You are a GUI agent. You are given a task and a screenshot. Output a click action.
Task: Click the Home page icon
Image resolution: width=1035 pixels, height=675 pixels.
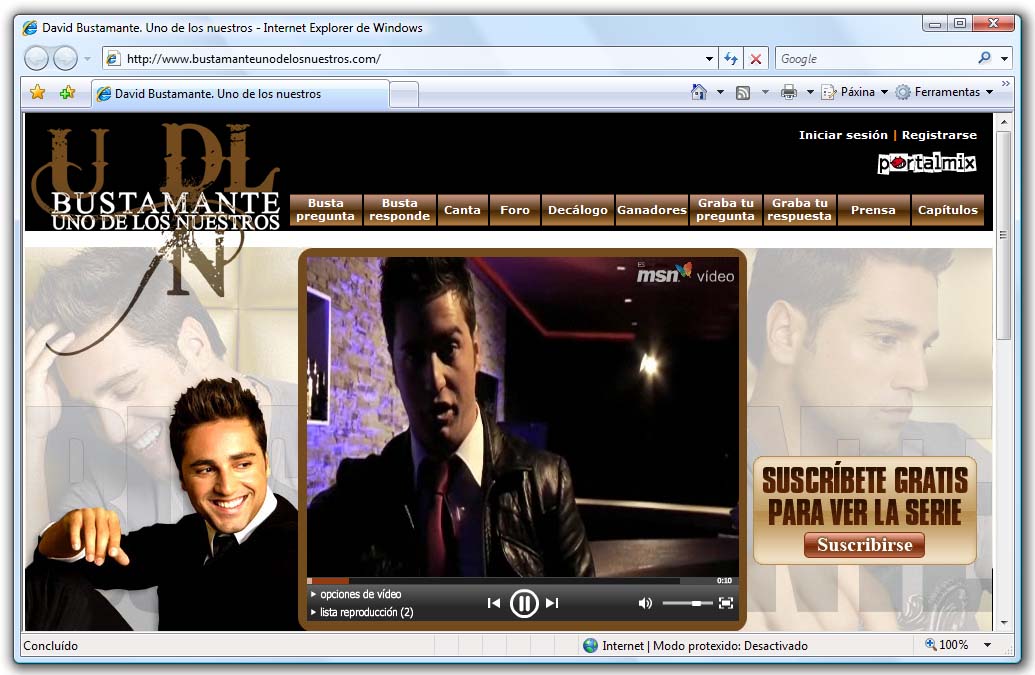[x=698, y=92]
